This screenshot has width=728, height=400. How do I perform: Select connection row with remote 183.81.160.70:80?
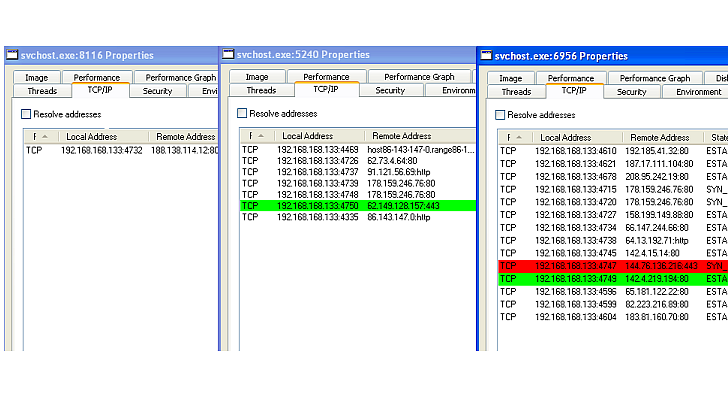(612, 316)
